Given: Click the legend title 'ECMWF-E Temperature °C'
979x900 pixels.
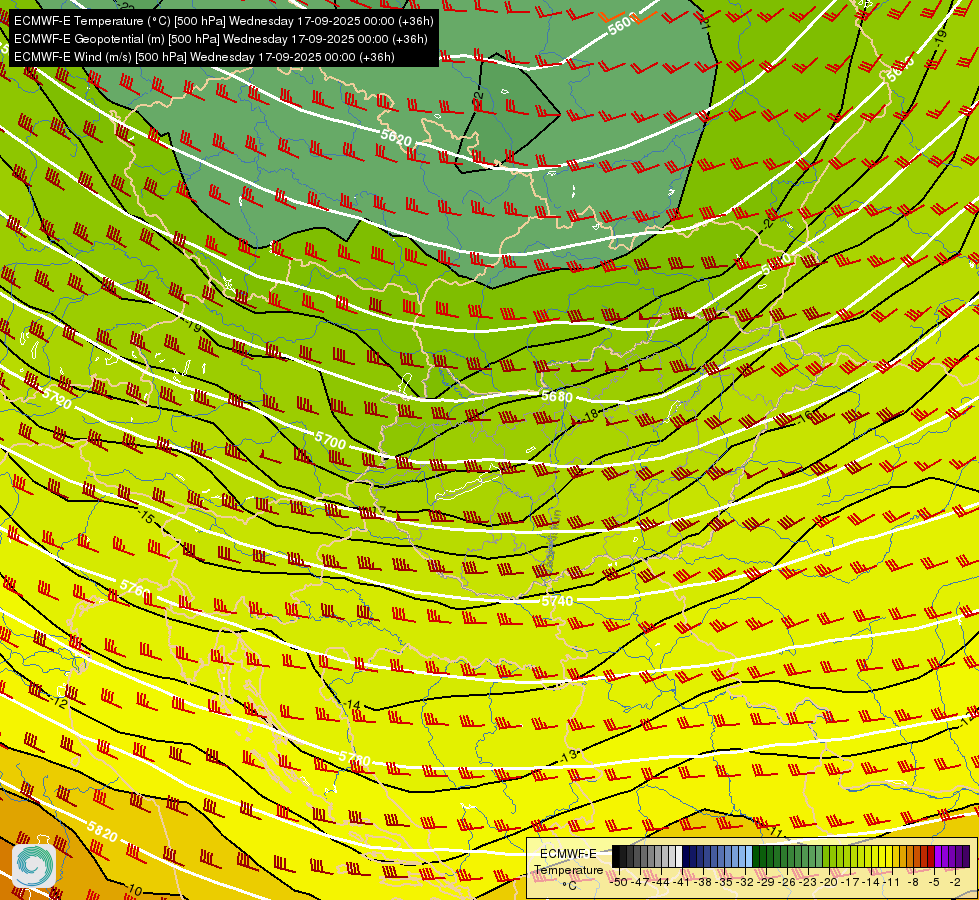Looking at the screenshot, I should point(568,869).
